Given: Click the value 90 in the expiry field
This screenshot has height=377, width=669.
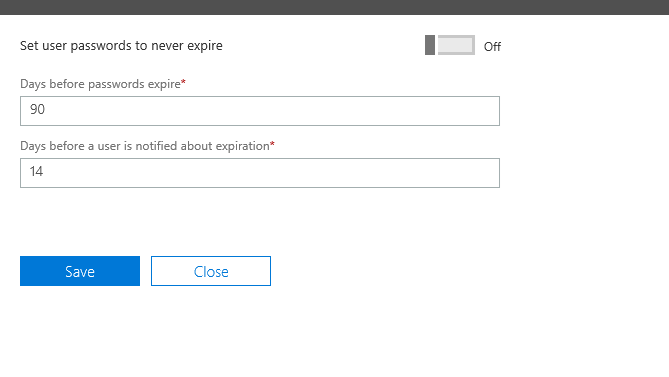Looking at the screenshot, I should (37, 110).
